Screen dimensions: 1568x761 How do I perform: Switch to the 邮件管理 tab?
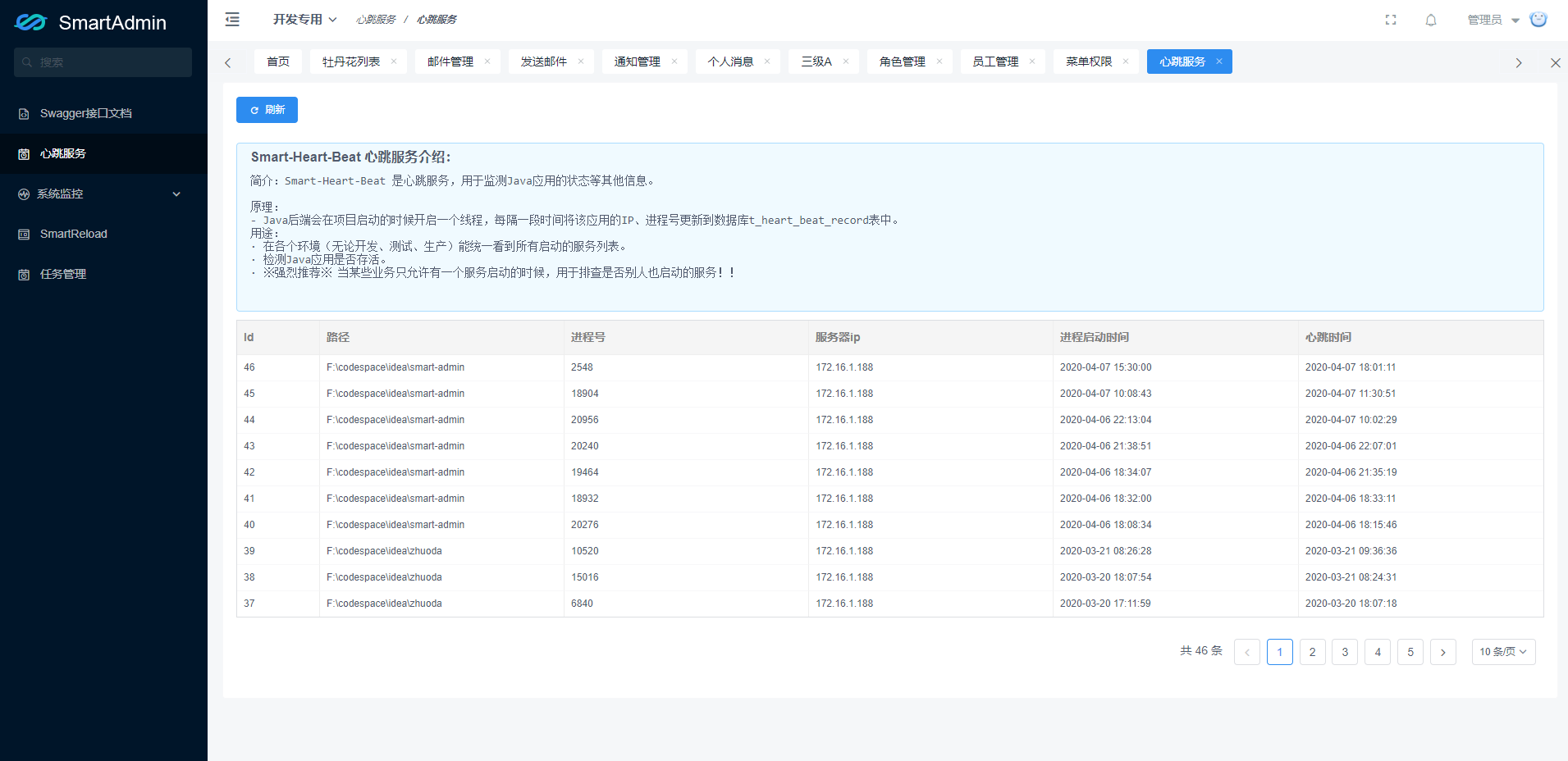[x=450, y=62]
